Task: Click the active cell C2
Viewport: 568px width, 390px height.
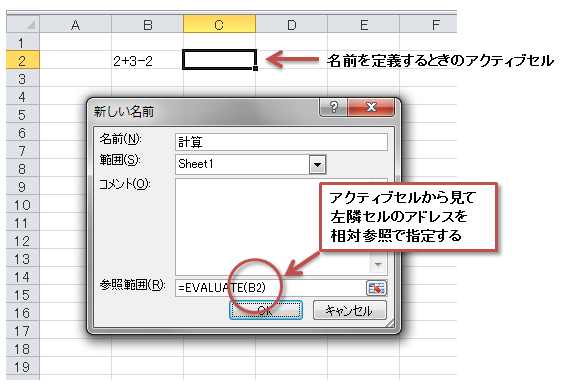Action: click(x=220, y=59)
